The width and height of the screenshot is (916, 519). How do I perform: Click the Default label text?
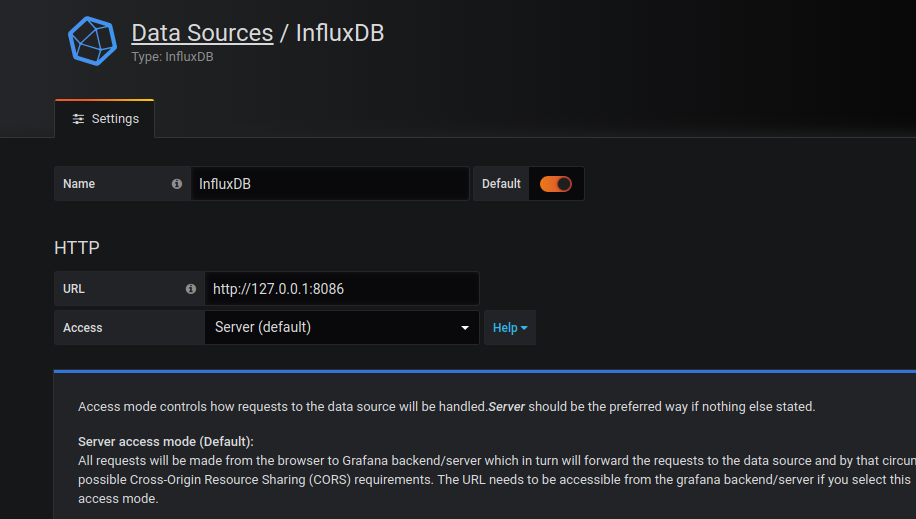coord(501,184)
